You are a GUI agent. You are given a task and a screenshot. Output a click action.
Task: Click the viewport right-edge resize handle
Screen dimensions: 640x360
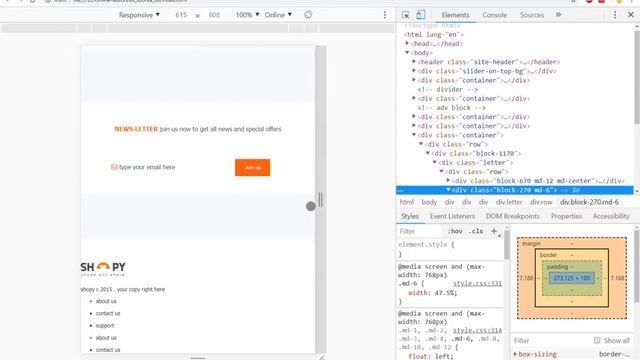pos(320,200)
